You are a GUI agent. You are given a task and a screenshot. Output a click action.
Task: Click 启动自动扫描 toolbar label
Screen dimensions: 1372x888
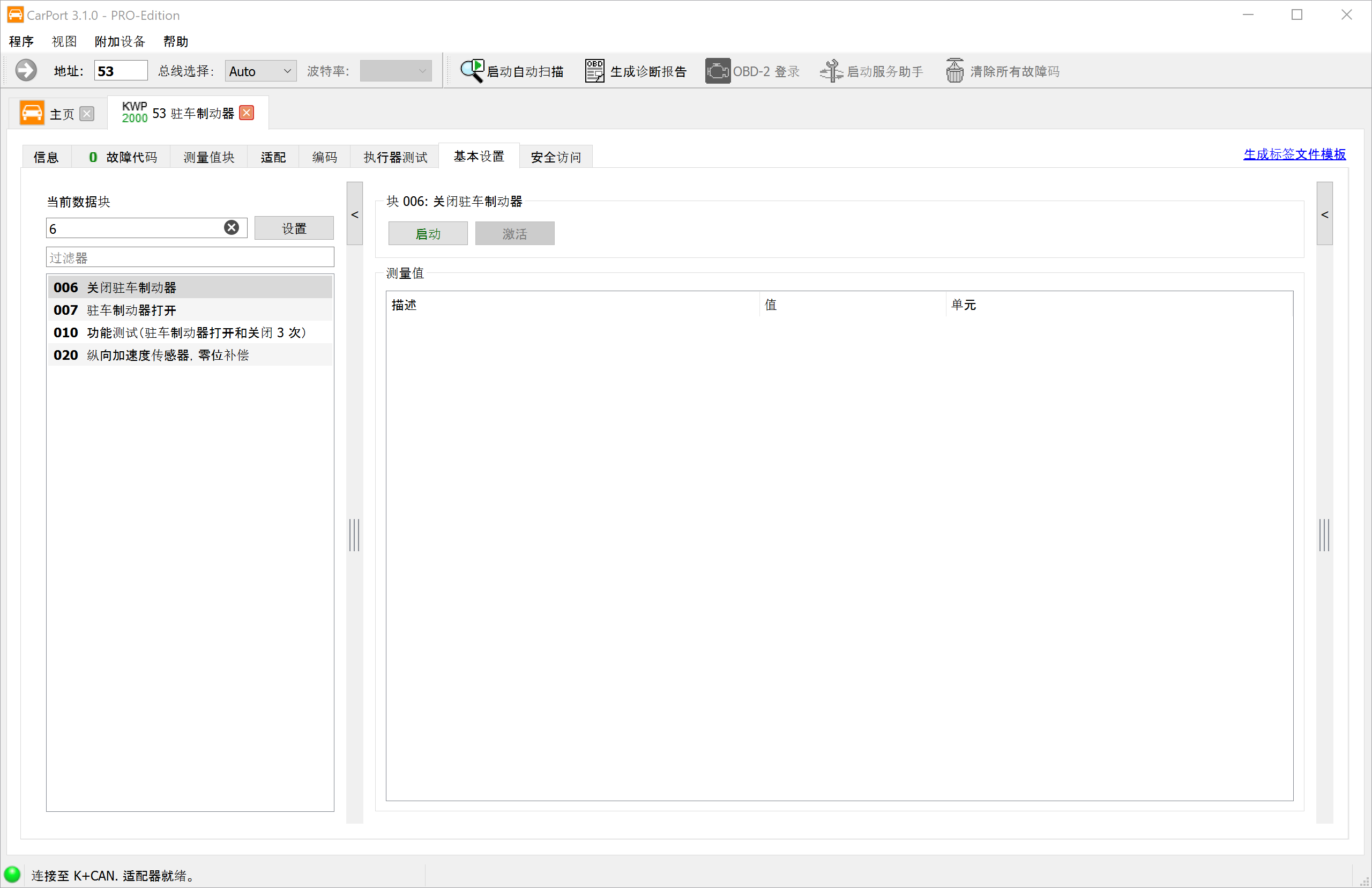pyautogui.click(x=525, y=71)
